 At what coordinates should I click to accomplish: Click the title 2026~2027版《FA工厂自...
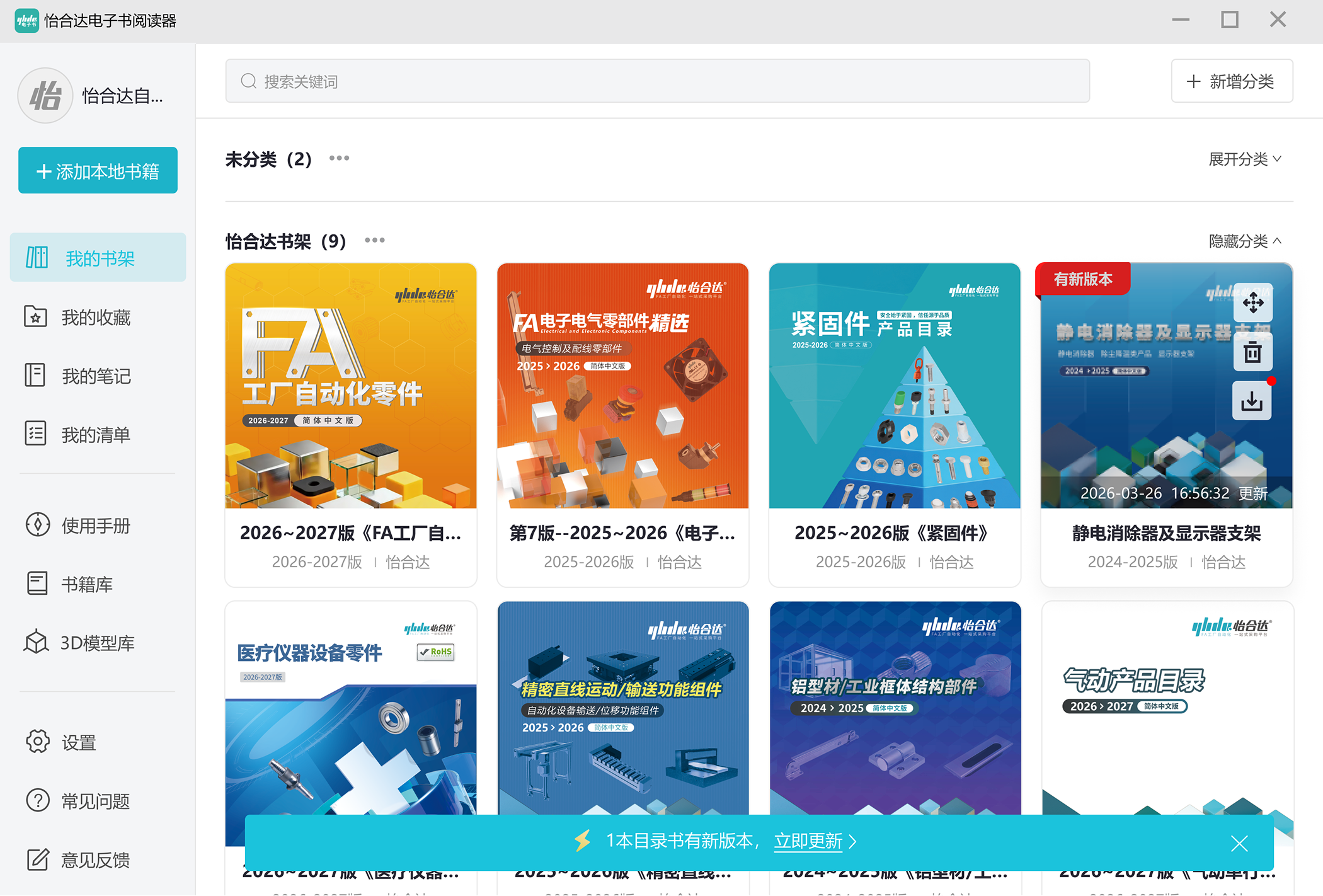(351, 533)
